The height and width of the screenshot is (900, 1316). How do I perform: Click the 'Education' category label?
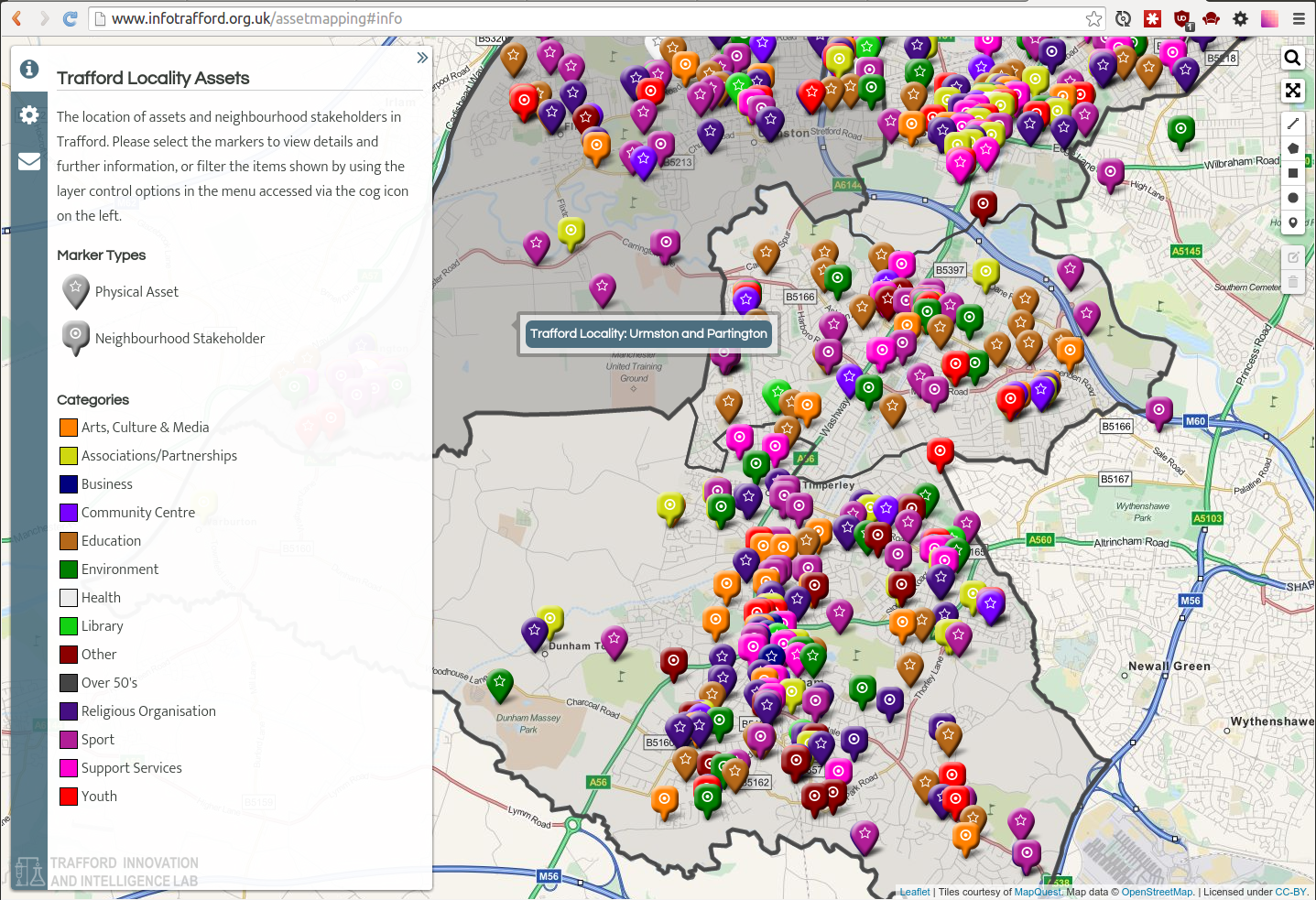pos(111,541)
